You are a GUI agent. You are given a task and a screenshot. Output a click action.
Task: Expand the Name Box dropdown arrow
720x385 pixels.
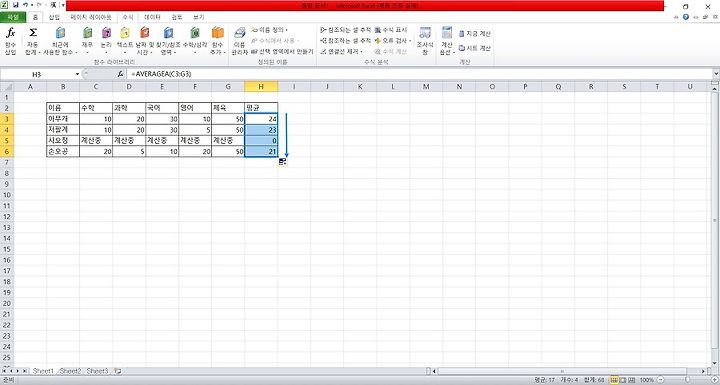click(77, 74)
